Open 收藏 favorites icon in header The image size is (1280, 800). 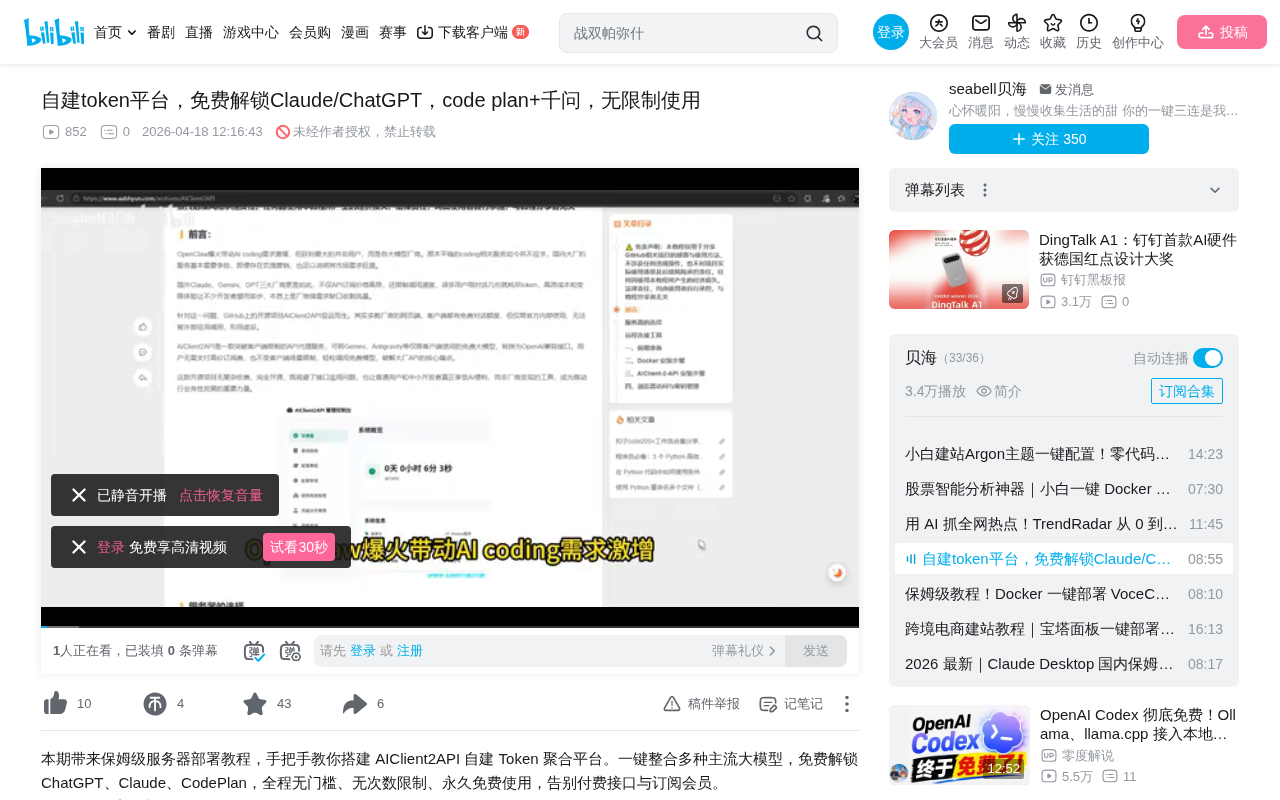pos(1053,23)
